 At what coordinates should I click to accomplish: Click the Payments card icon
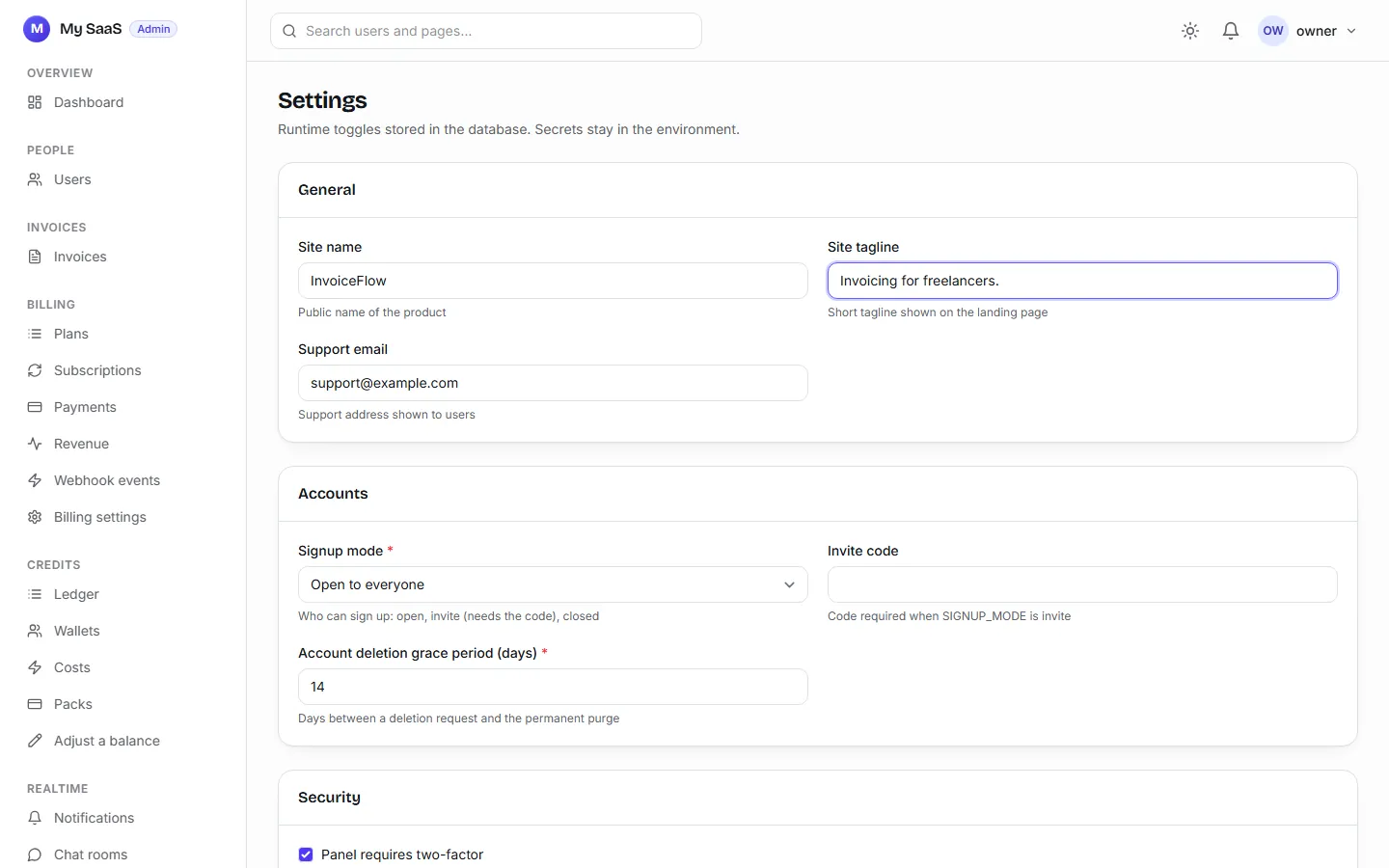pos(35,407)
